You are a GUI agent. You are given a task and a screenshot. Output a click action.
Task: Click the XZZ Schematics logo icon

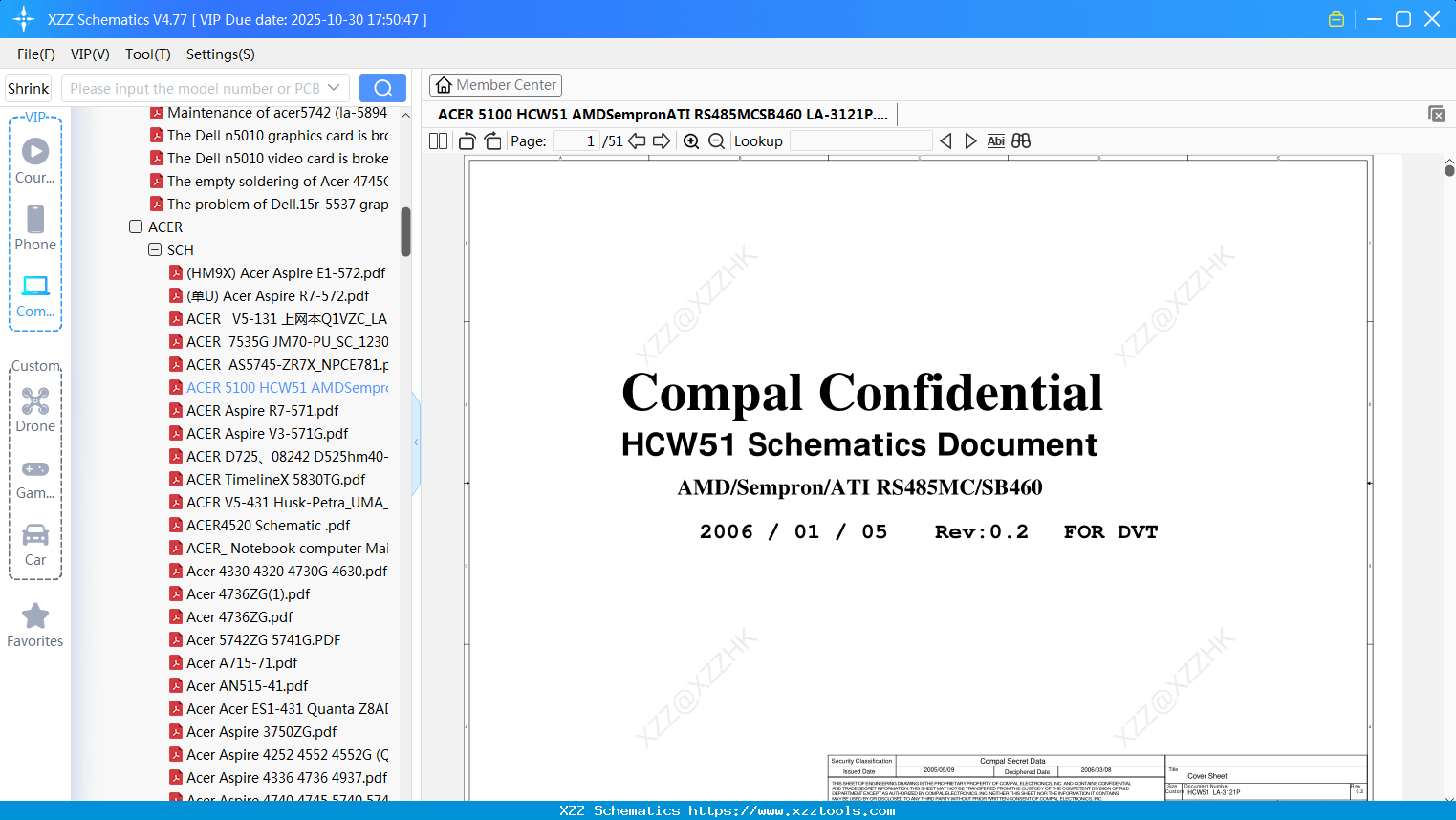24,19
